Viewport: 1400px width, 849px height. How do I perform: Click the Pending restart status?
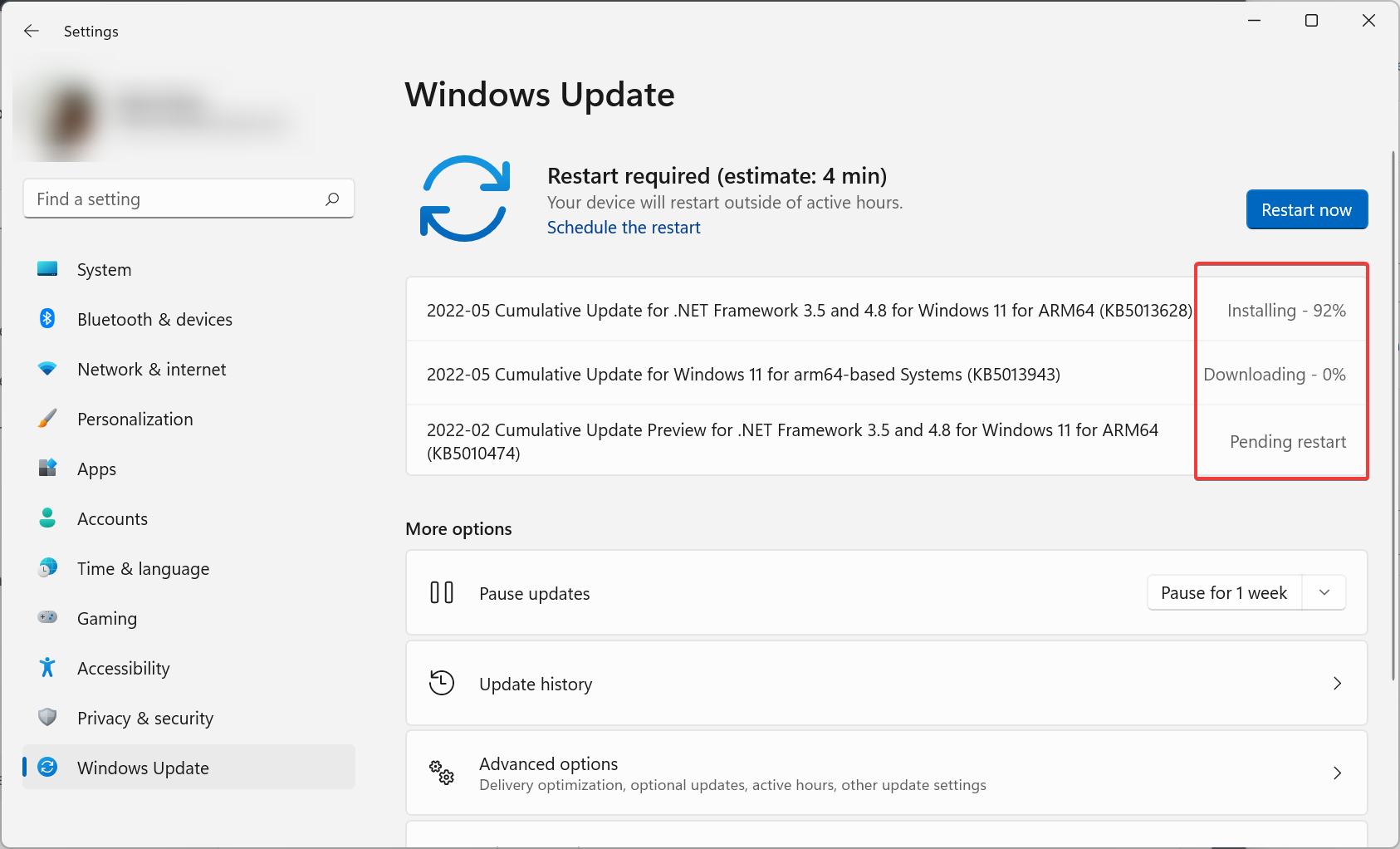(1288, 442)
